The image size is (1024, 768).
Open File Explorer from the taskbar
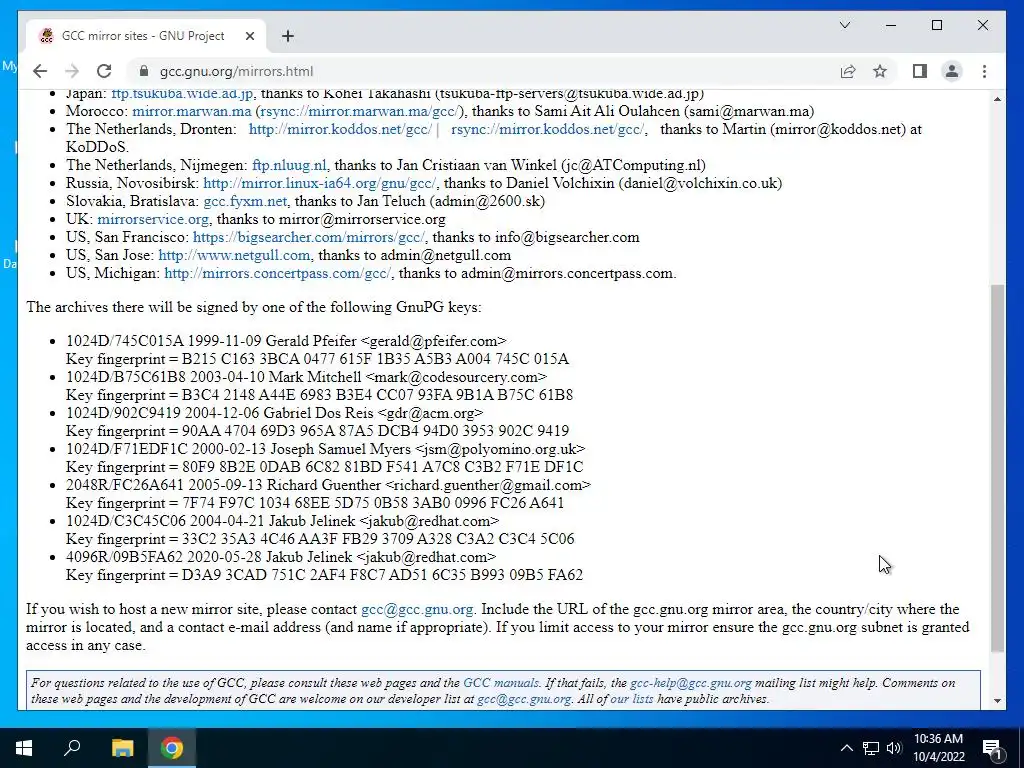pyautogui.click(x=122, y=748)
